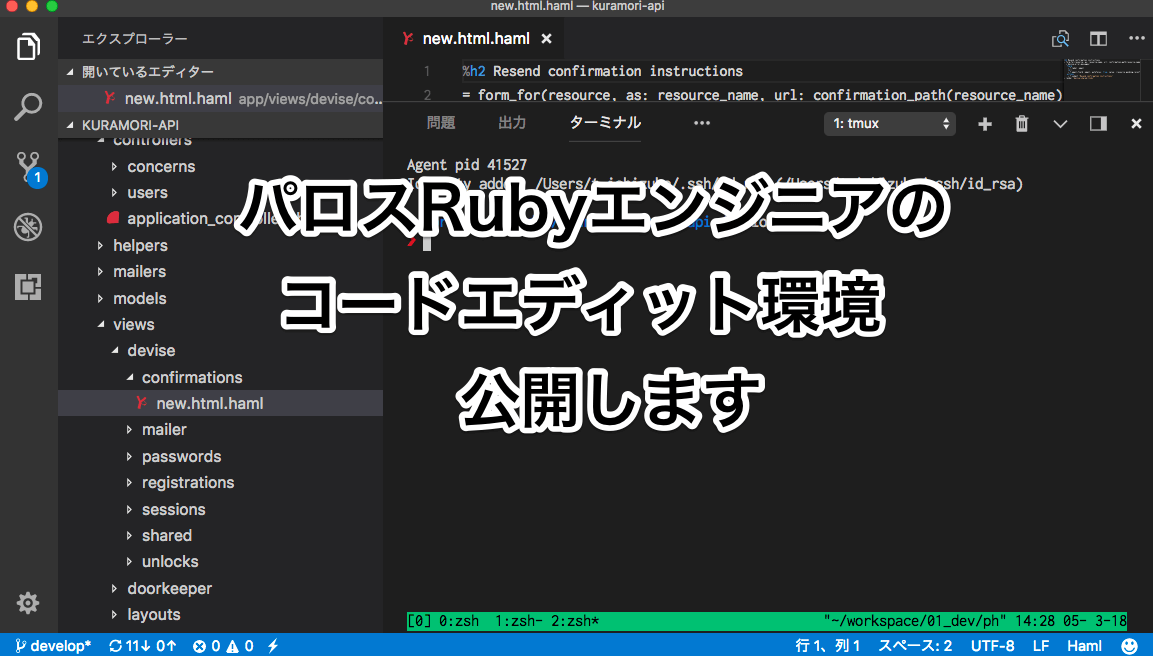This screenshot has height=656, width=1153.
Task: Switch to the 出力 panel tab
Action: [512, 123]
